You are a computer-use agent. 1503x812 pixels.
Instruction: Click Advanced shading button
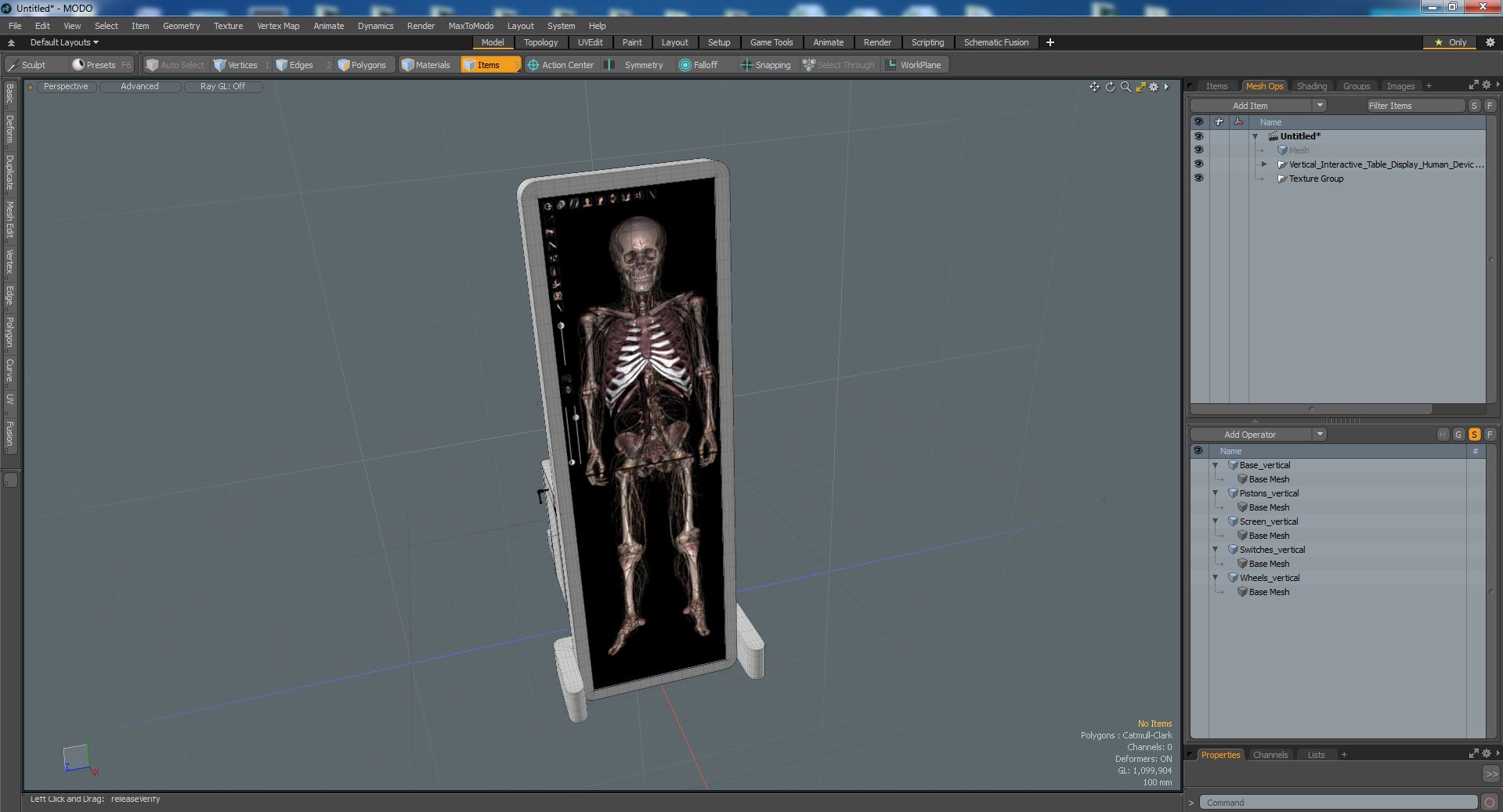tap(139, 87)
